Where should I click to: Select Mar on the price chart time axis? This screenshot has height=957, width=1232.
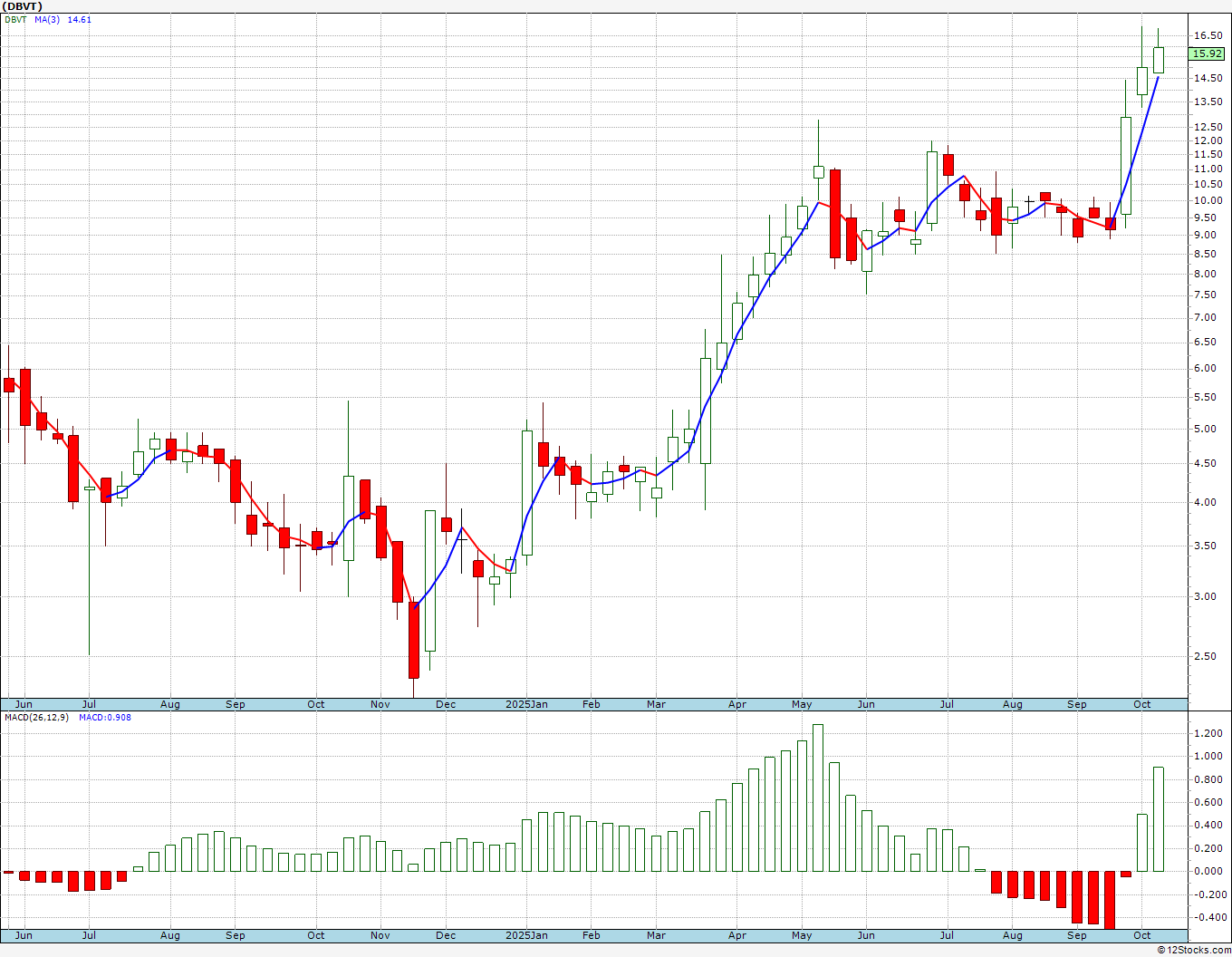(x=657, y=704)
